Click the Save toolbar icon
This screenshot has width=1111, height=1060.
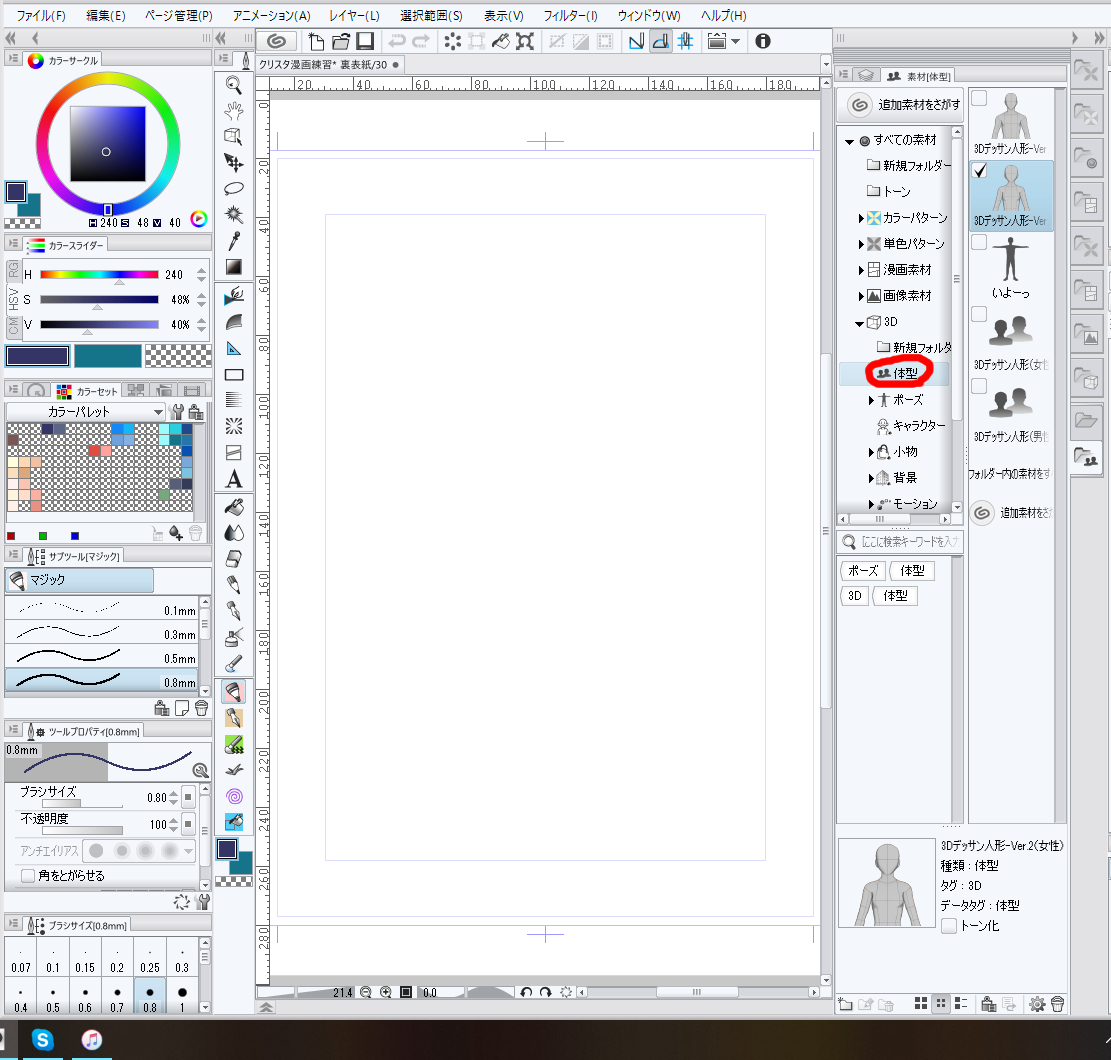365,42
